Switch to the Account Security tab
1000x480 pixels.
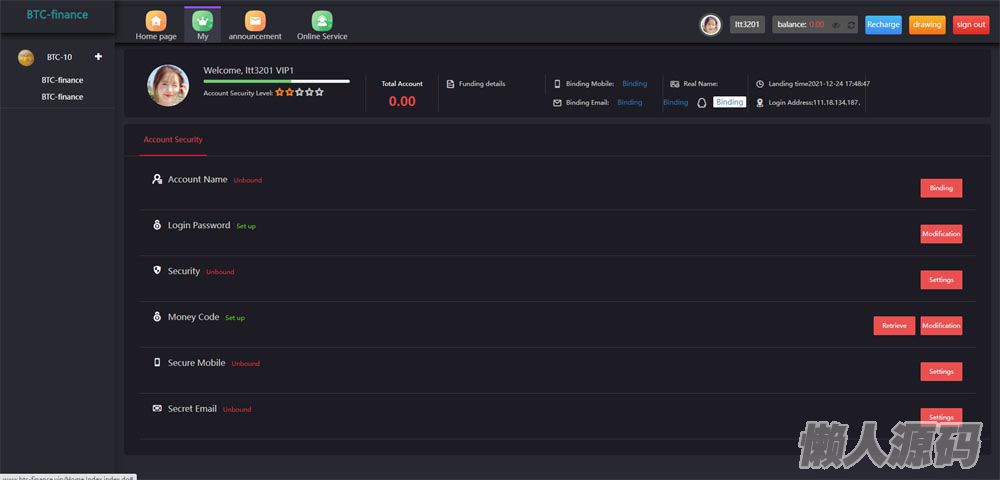coord(173,140)
